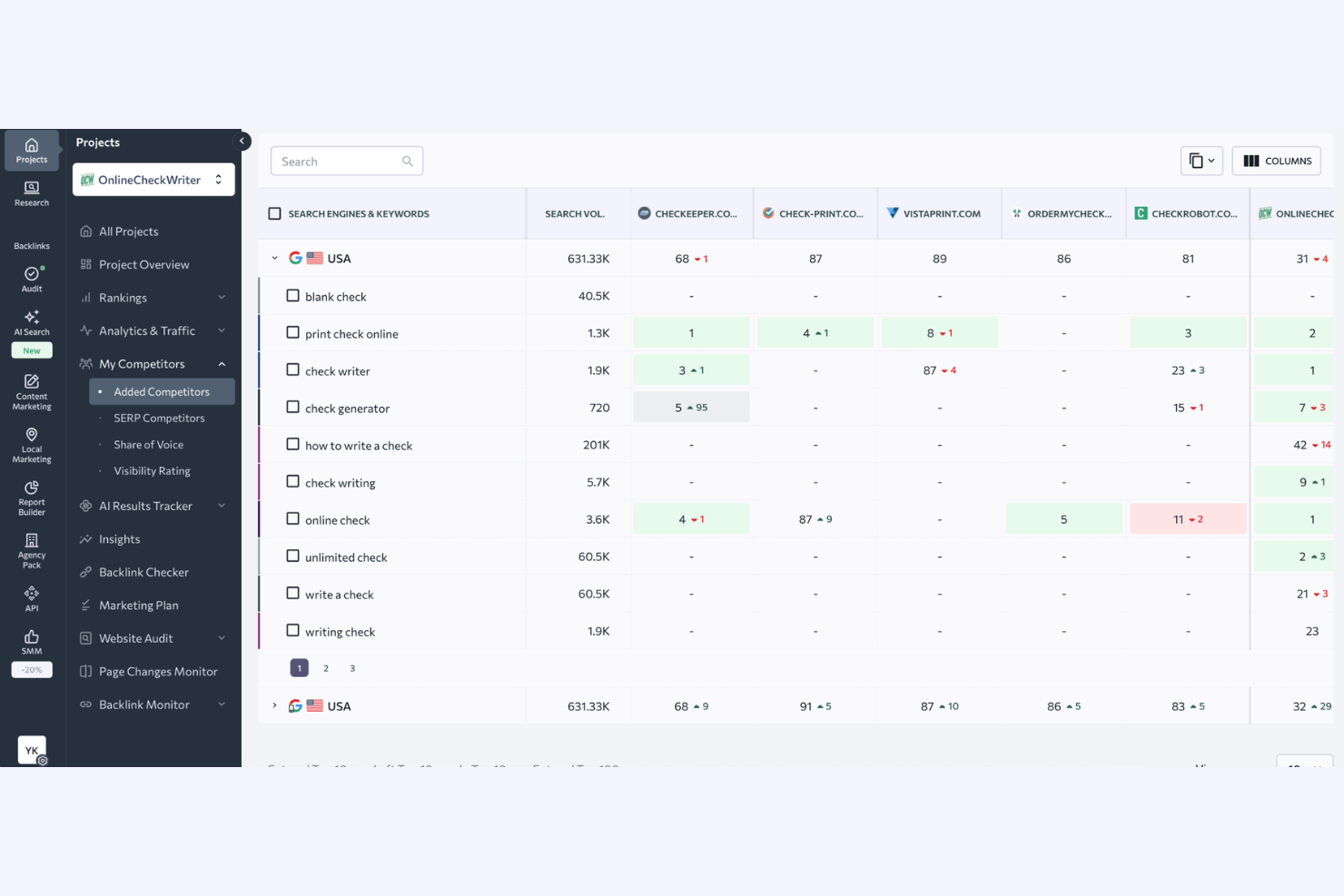Click the Check-print column logo icon

tap(768, 213)
